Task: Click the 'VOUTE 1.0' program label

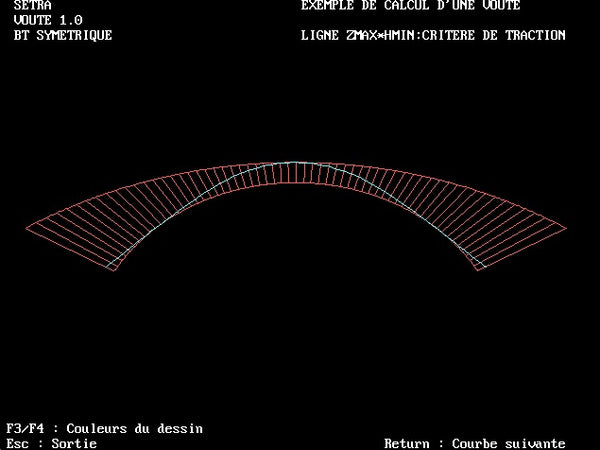Action: pyautogui.click(x=48, y=20)
